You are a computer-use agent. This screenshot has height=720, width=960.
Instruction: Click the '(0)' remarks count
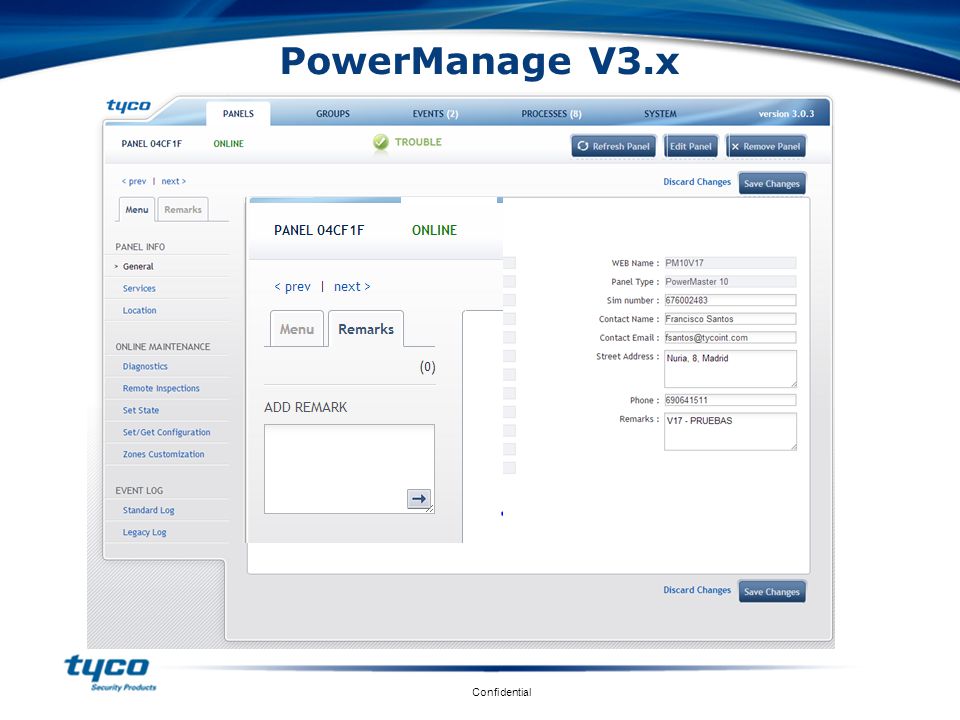(427, 367)
